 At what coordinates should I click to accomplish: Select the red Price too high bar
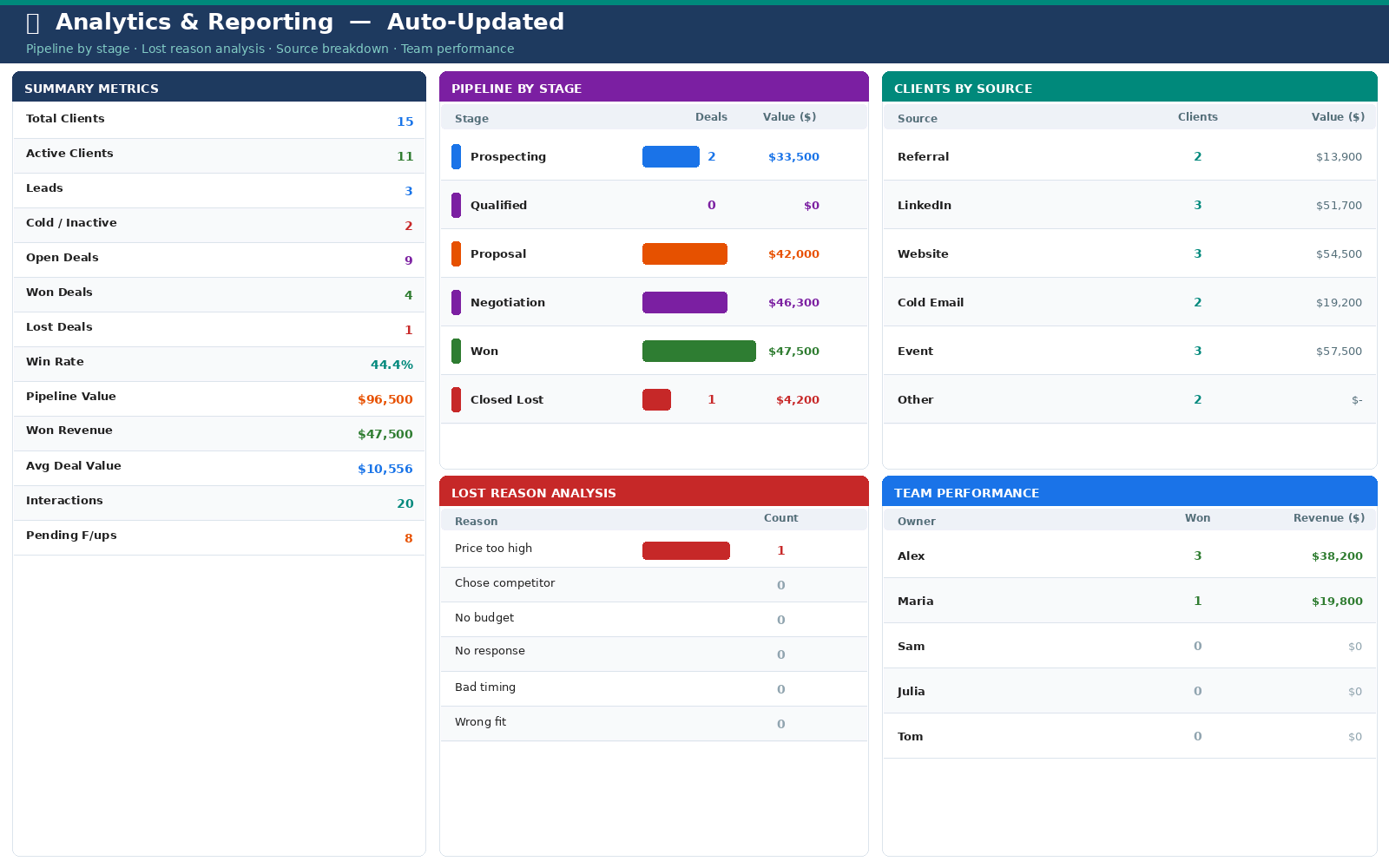click(x=686, y=551)
